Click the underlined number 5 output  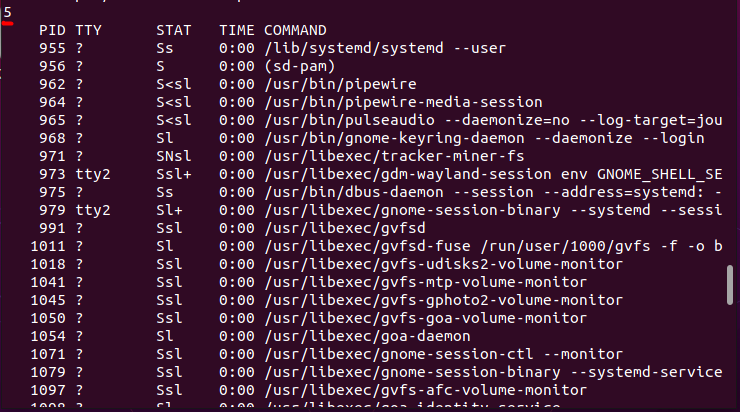(7, 13)
